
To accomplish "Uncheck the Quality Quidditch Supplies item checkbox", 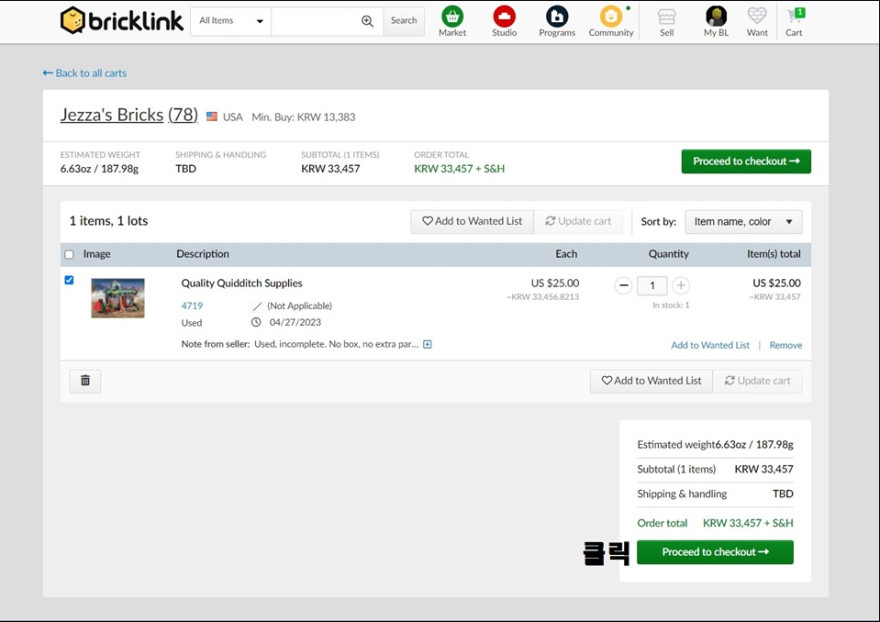I will [69, 280].
